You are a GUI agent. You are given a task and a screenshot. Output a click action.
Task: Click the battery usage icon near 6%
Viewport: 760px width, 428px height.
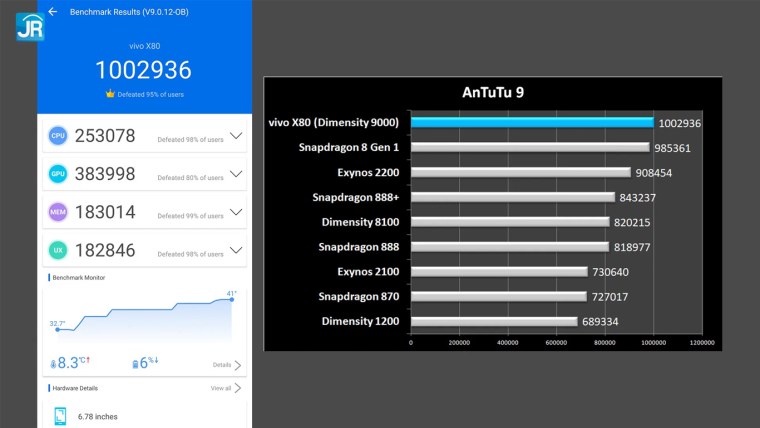135,364
